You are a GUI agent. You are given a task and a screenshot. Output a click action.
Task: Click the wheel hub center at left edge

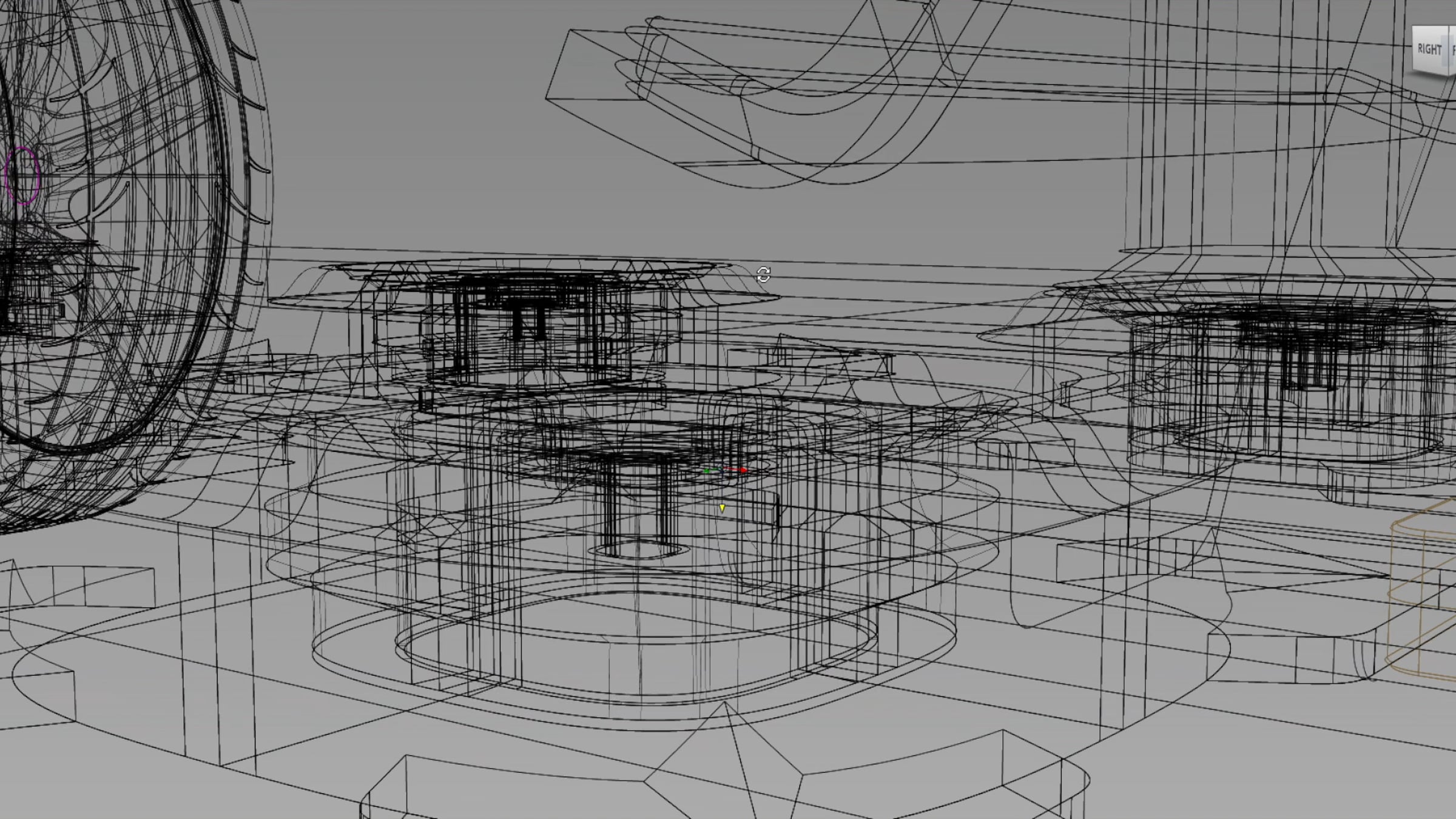pyautogui.click(x=24, y=291)
